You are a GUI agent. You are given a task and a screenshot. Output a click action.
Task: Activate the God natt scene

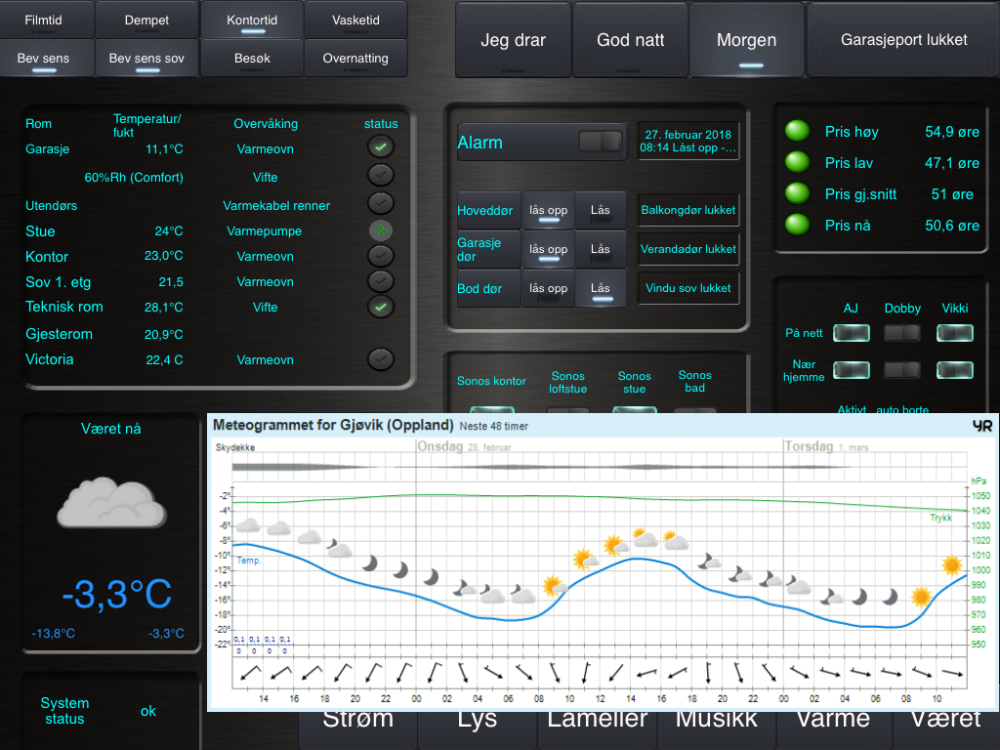click(x=630, y=41)
